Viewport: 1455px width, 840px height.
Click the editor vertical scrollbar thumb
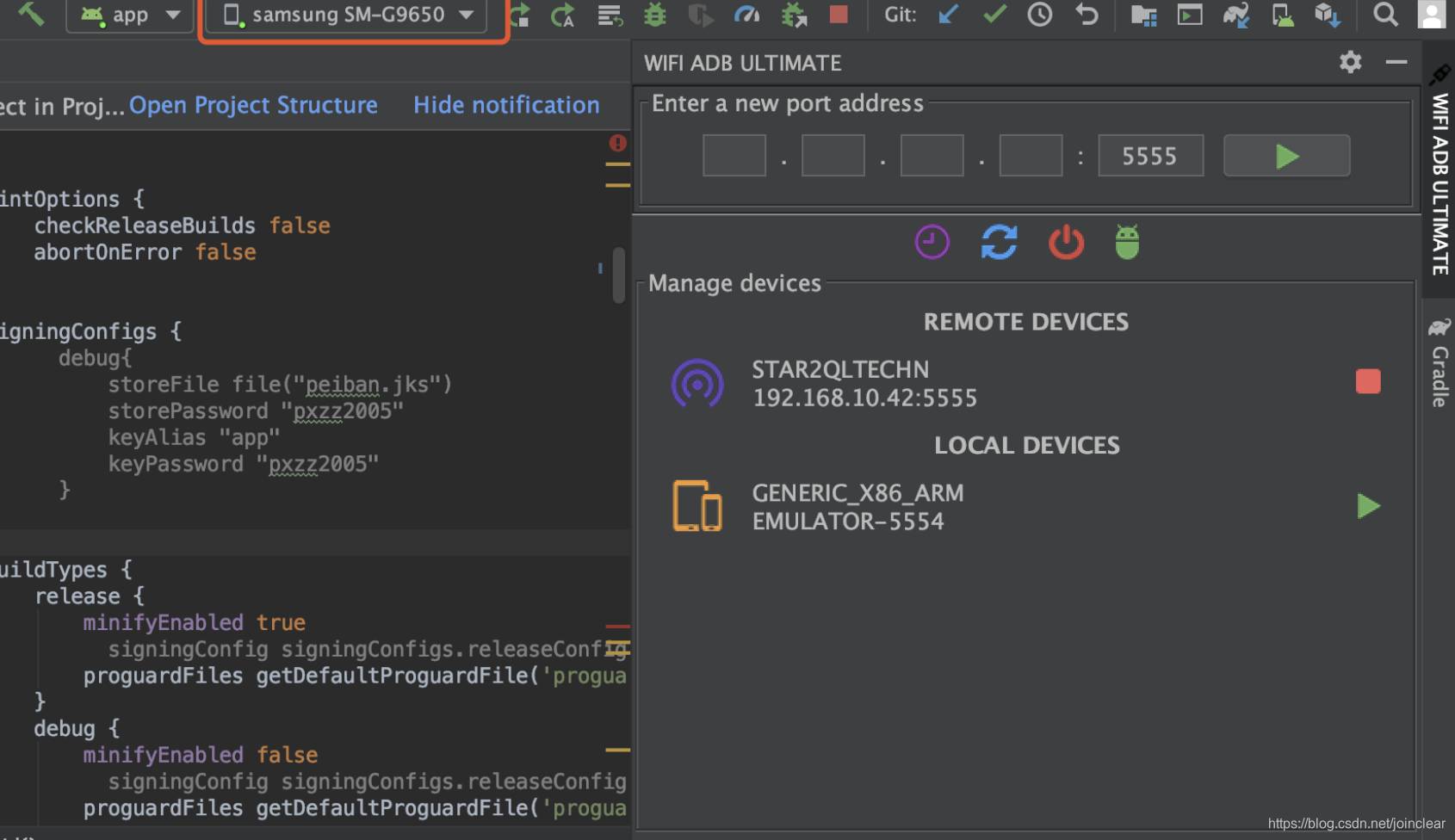click(x=618, y=275)
